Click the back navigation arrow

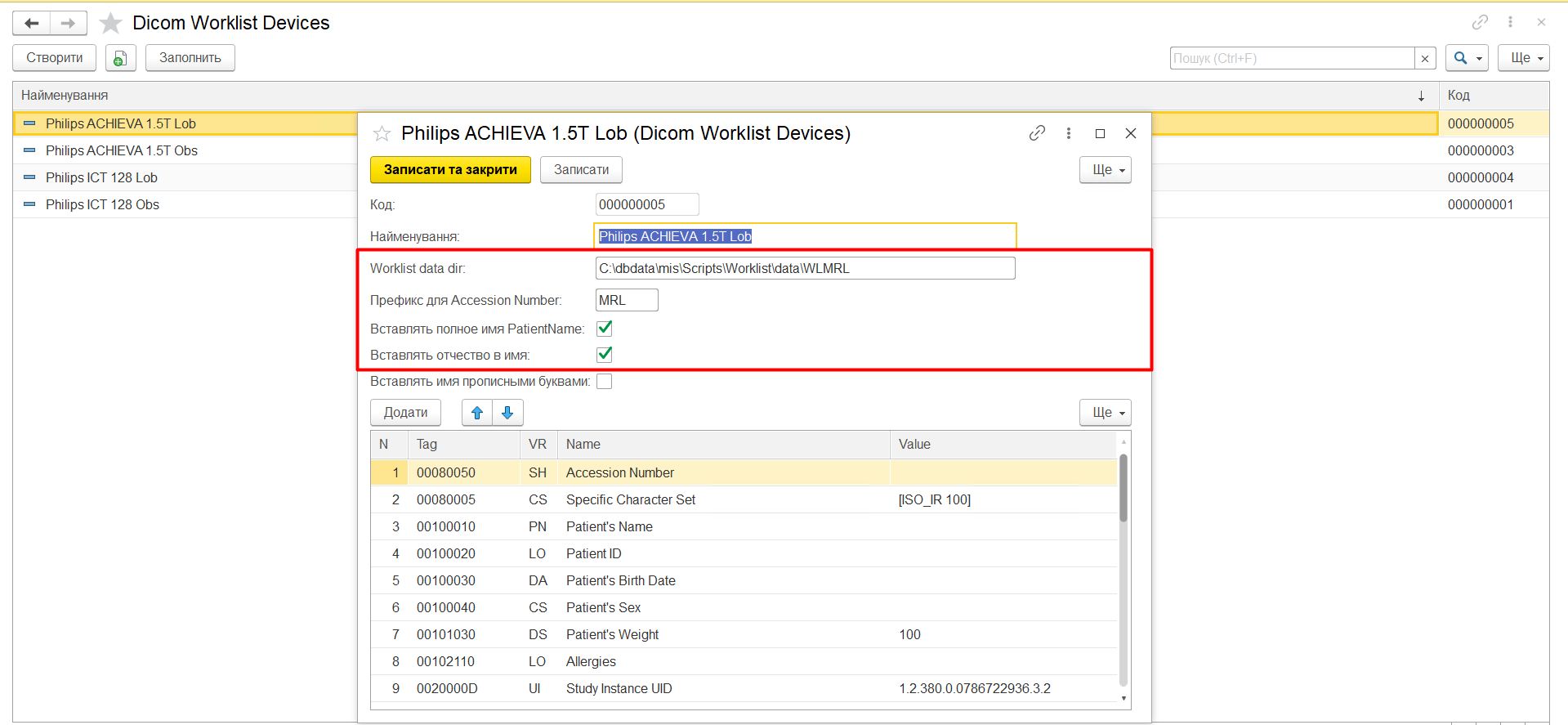coord(32,23)
